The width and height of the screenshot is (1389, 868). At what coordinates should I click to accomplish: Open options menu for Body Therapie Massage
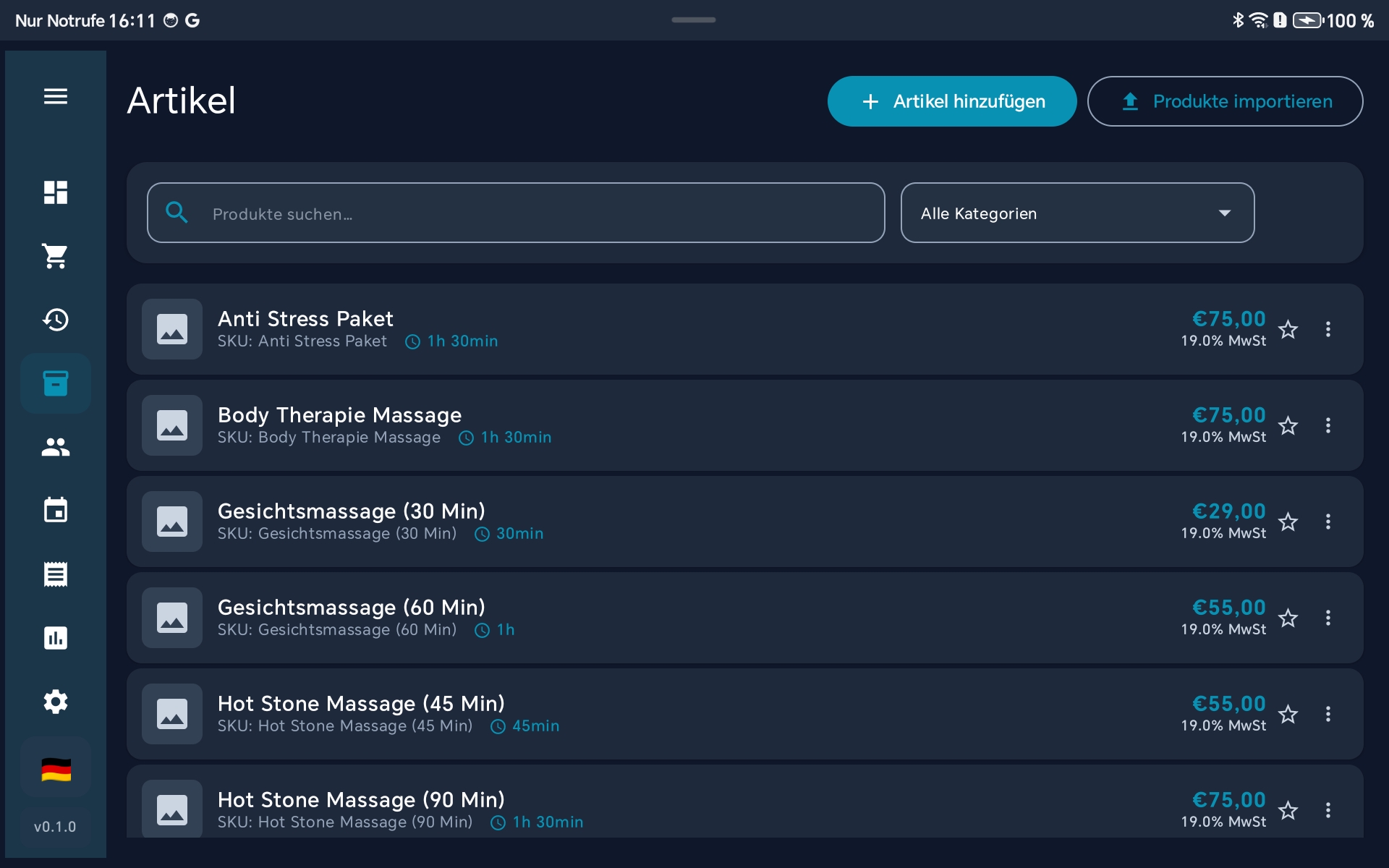pos(1328,425)
